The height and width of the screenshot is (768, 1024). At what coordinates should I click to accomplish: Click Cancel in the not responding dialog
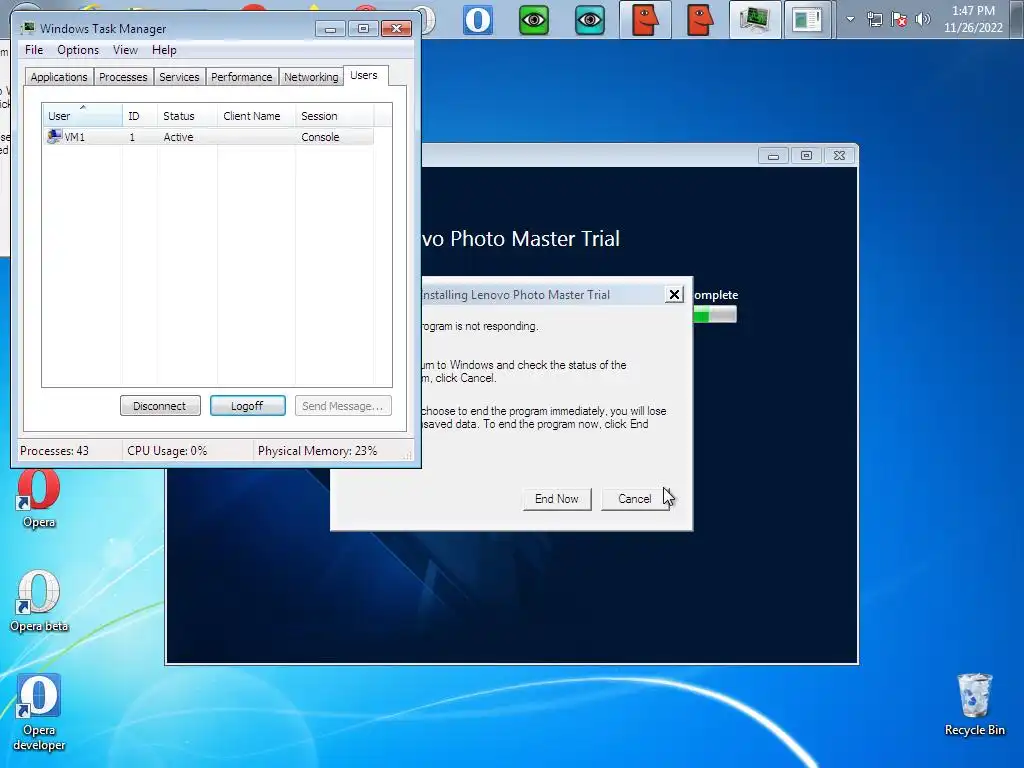pyautogui.click(x=635, y=499)
